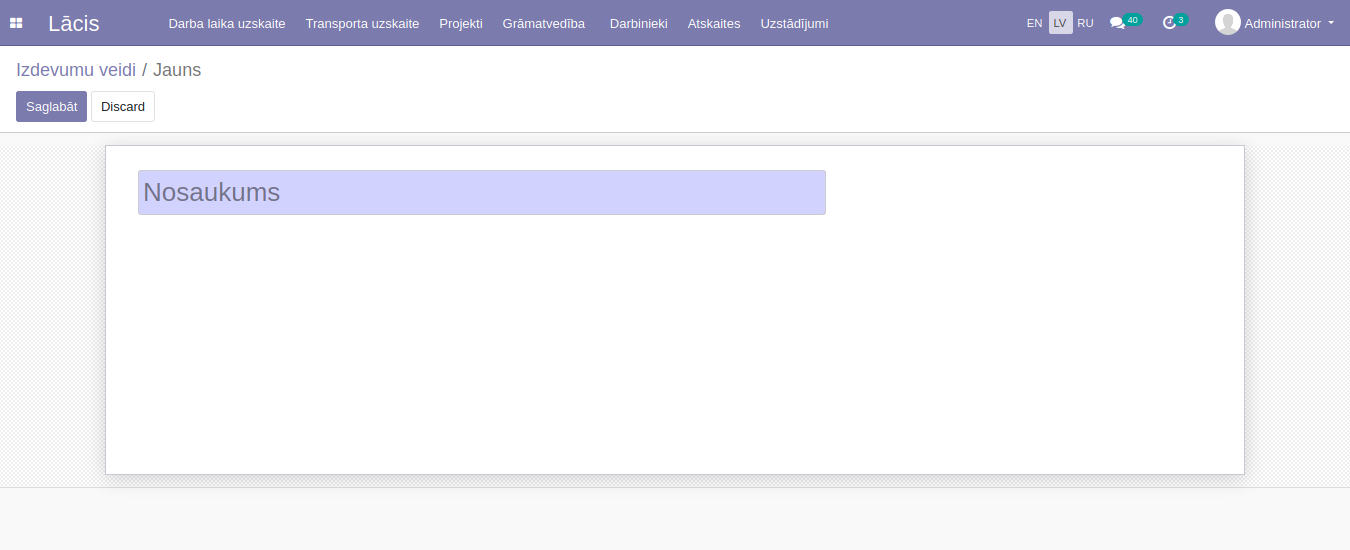Image resolution: width=1350 pixels, height=550 pixels.
Task: Switch language to EN
Action: coord(1034,23)
